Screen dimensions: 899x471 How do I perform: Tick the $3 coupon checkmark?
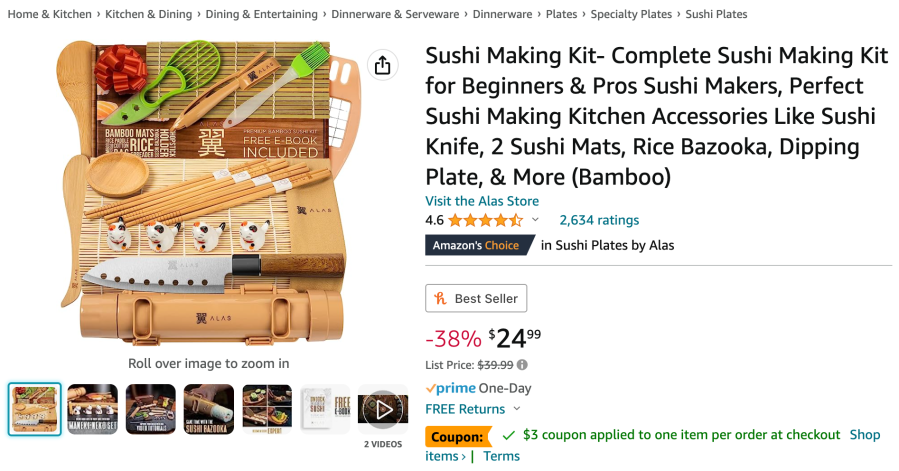coord(508,436)
